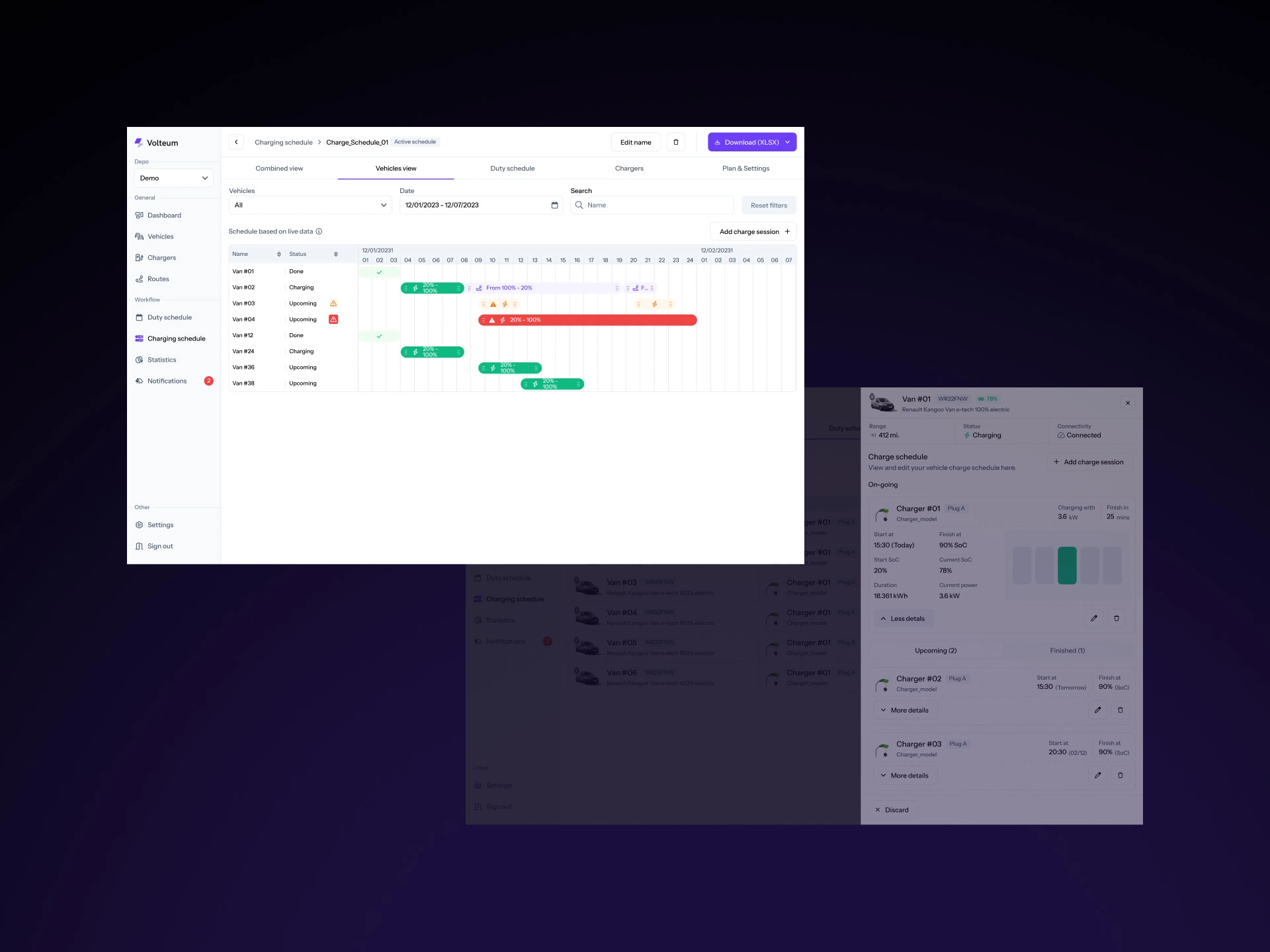Image resolution: width=1270 pixels, height=952 pixels.
Task: Sort table by Name column
Action: coord(278,254)
